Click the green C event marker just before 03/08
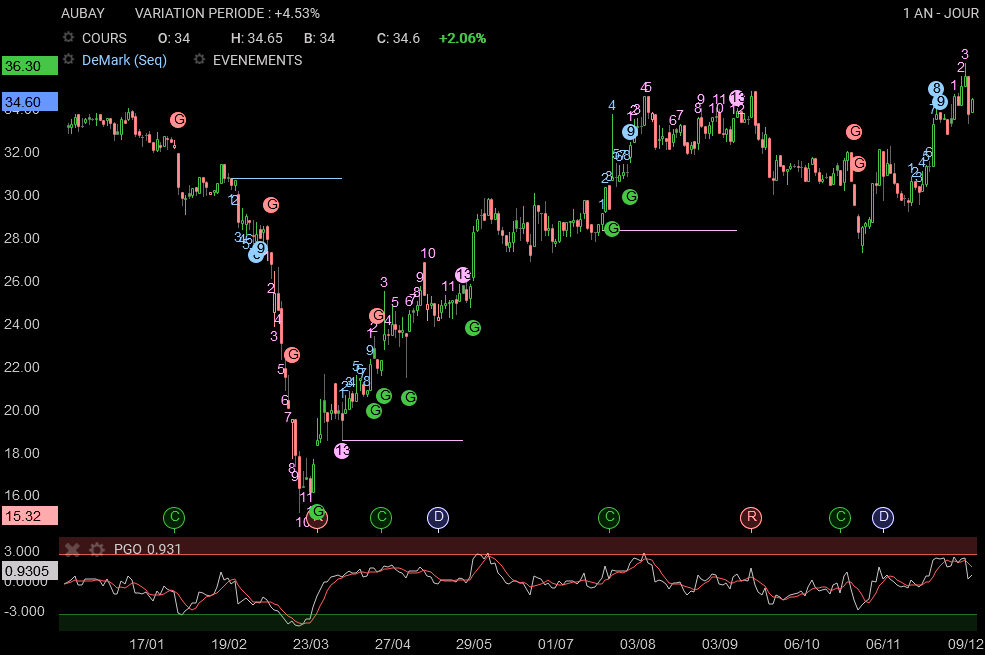 pyautogui.click(x=609, y=517)
